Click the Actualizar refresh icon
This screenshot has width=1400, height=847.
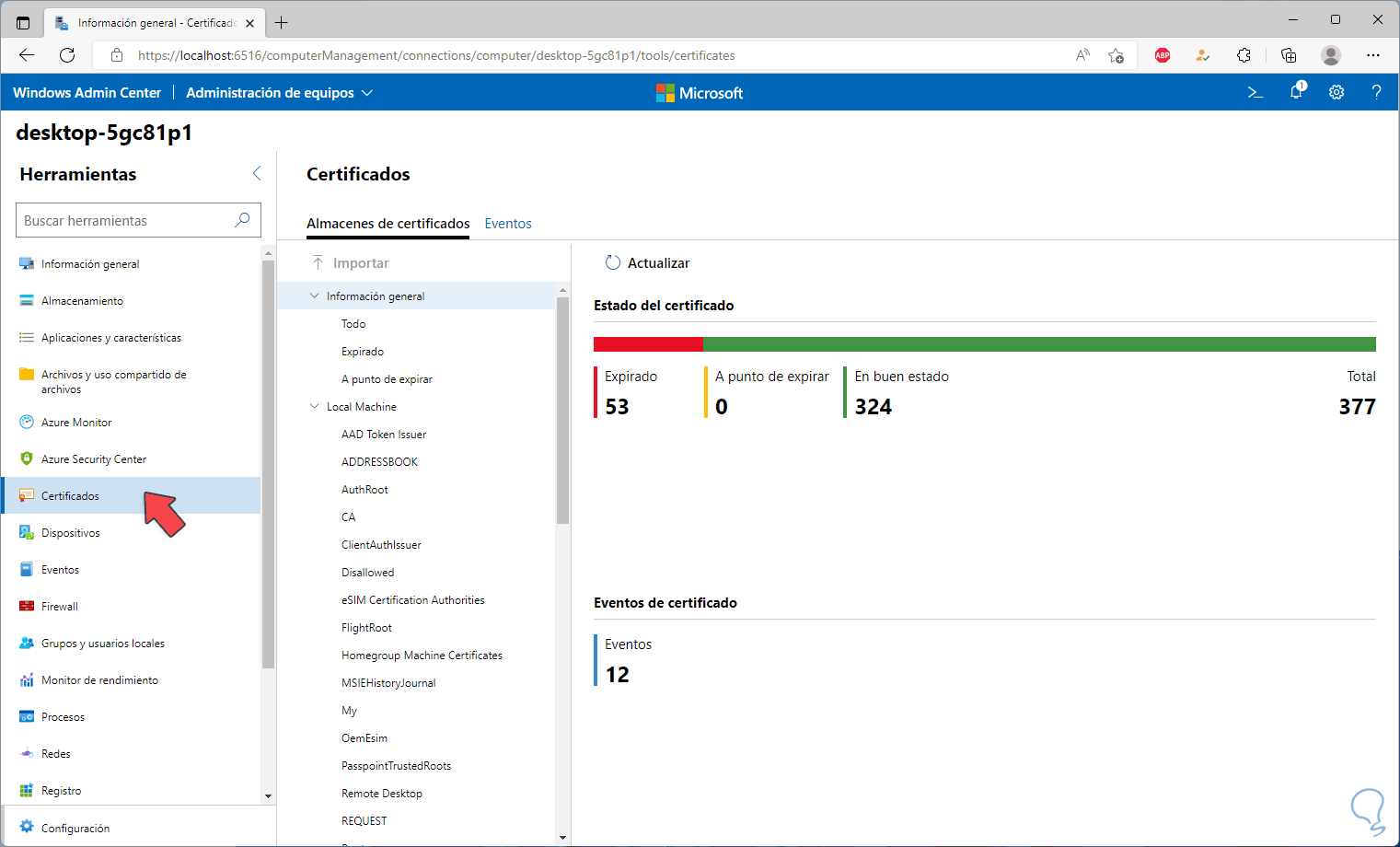click(x=613, y=262)
